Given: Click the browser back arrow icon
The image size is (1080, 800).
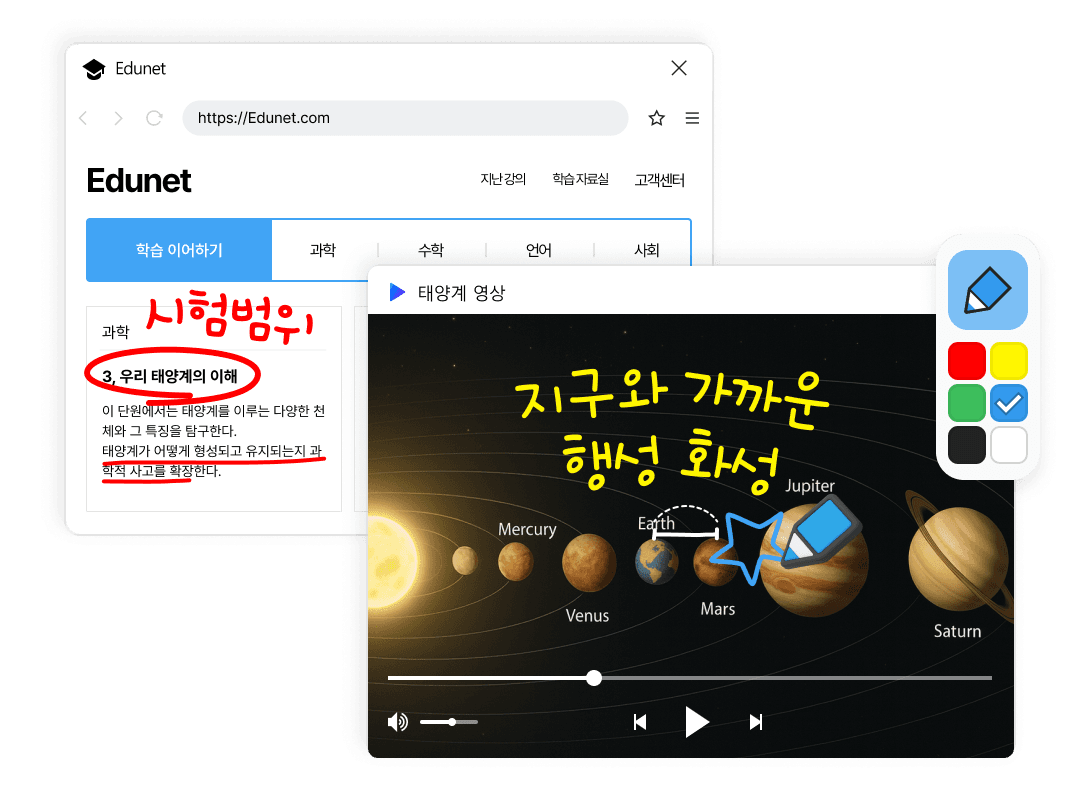Looking at the screenshot, I should (83, 118).
